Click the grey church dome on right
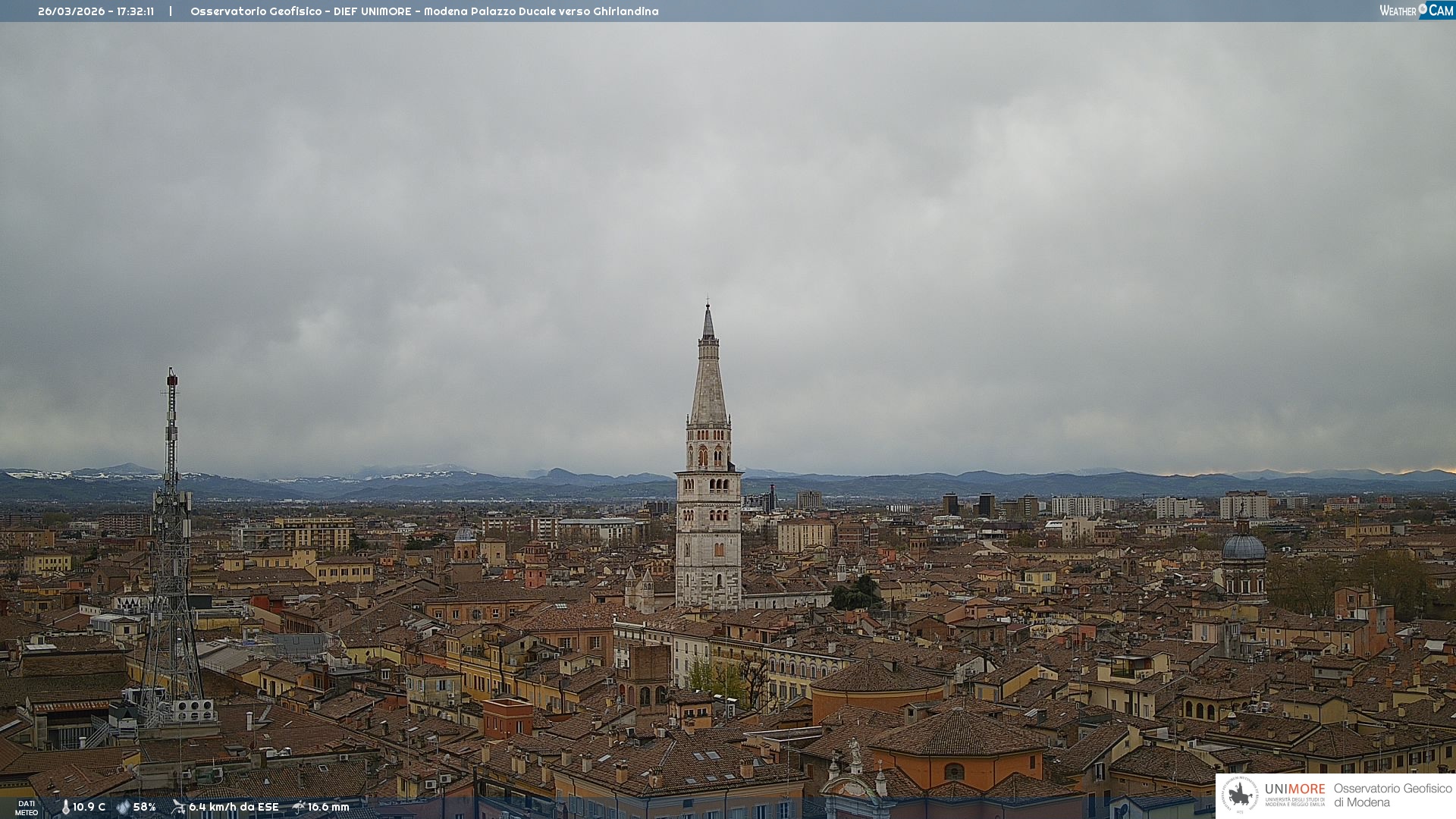Screen dimensions: 1456x819 (1244, 548)
